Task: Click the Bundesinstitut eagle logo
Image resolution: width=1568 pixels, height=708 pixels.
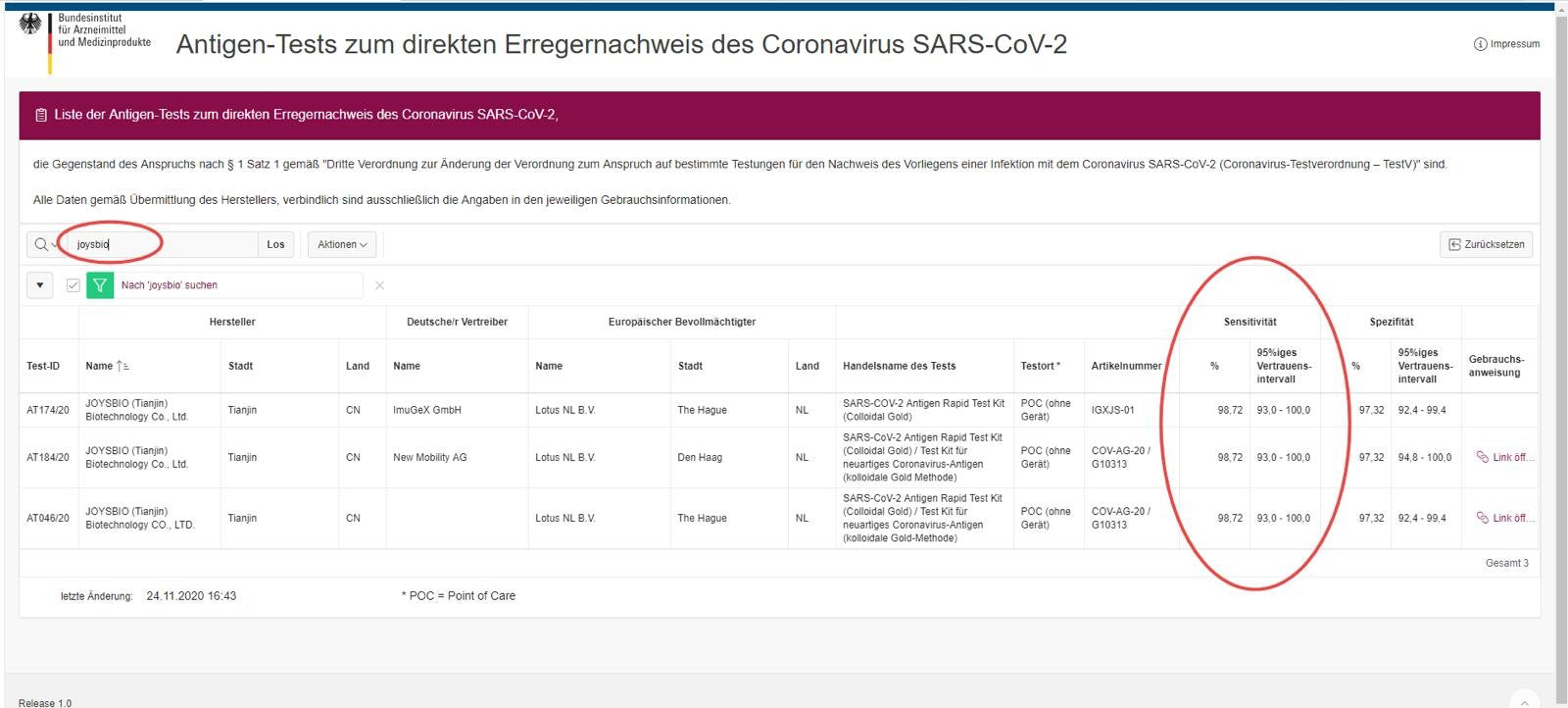Action: (x=30, y=25)
